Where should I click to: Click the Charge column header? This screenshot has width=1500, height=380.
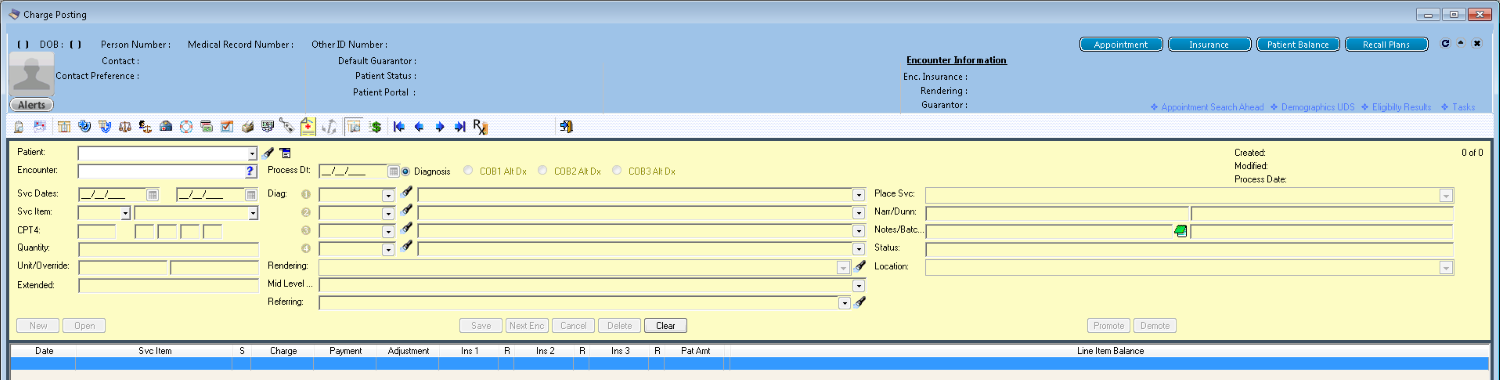click(x=283, y=351)
